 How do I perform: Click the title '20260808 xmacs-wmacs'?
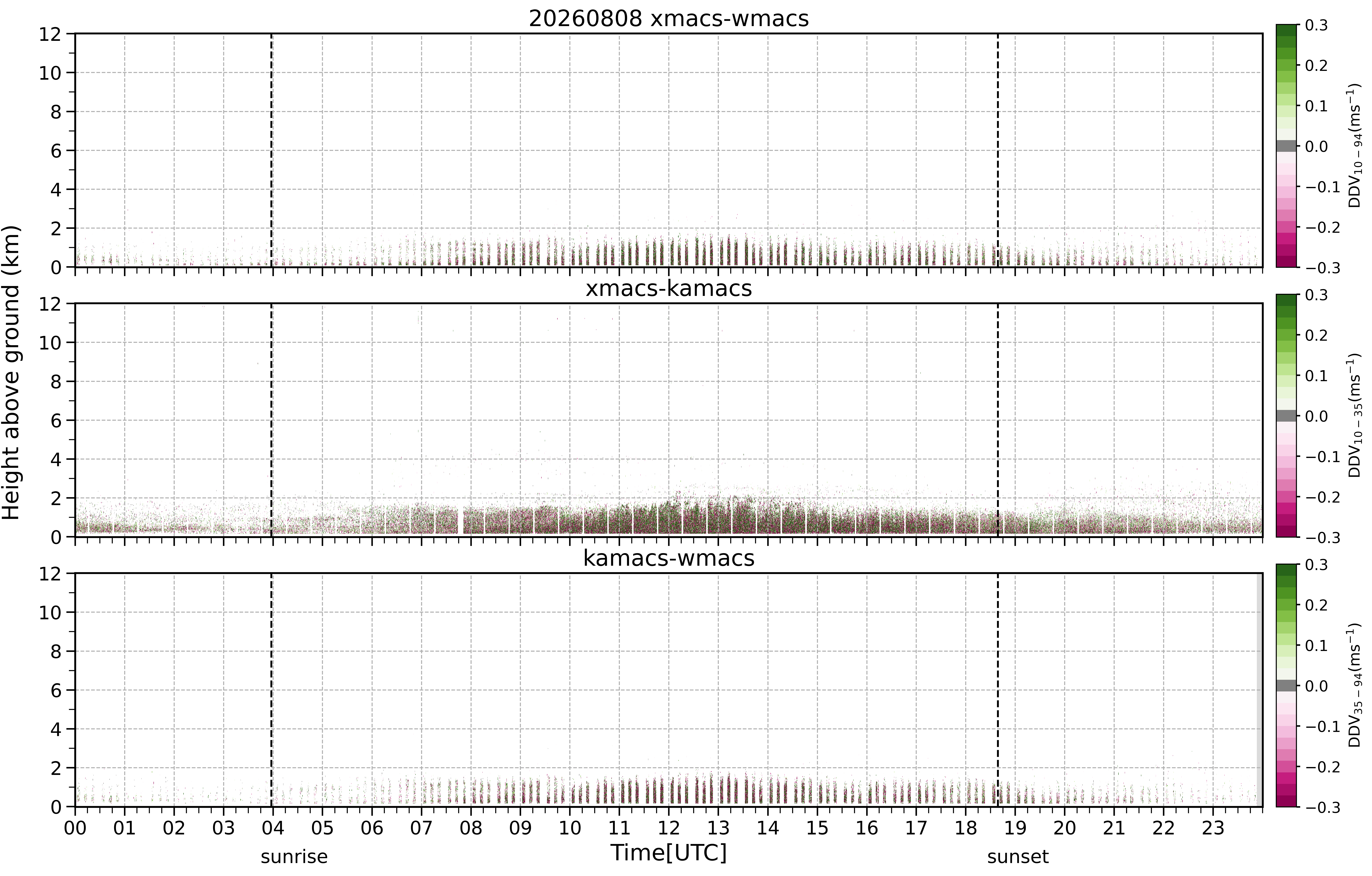(669, 19)
